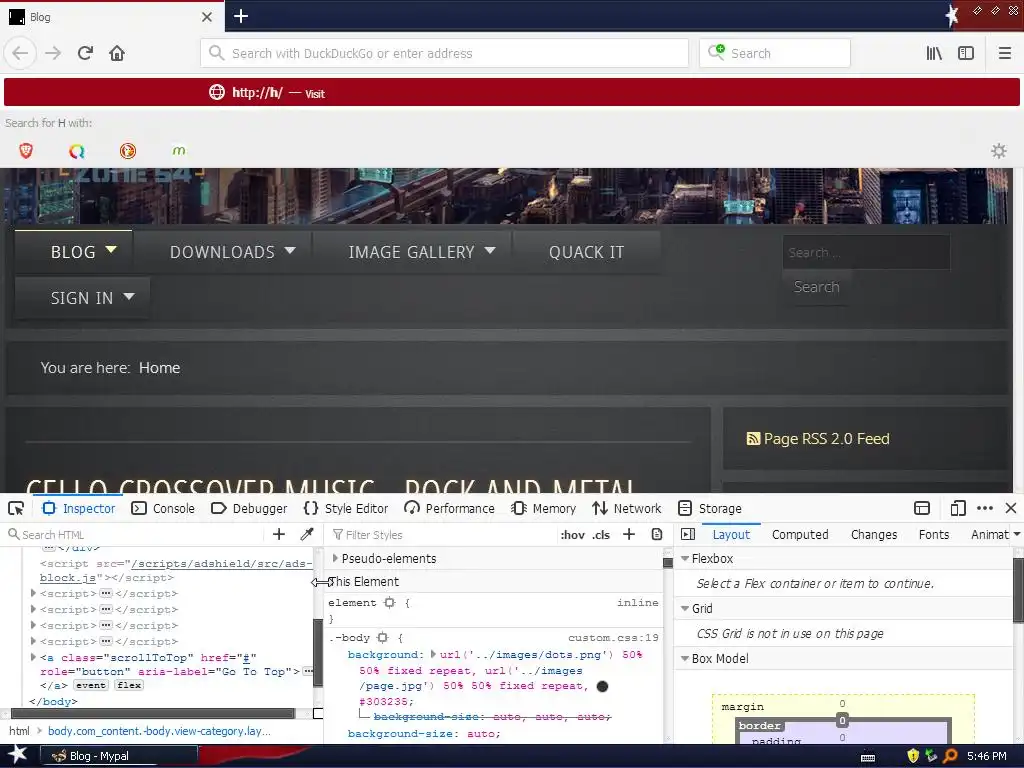Open the Page RSS 2.0 Feed link

[826, 439]
